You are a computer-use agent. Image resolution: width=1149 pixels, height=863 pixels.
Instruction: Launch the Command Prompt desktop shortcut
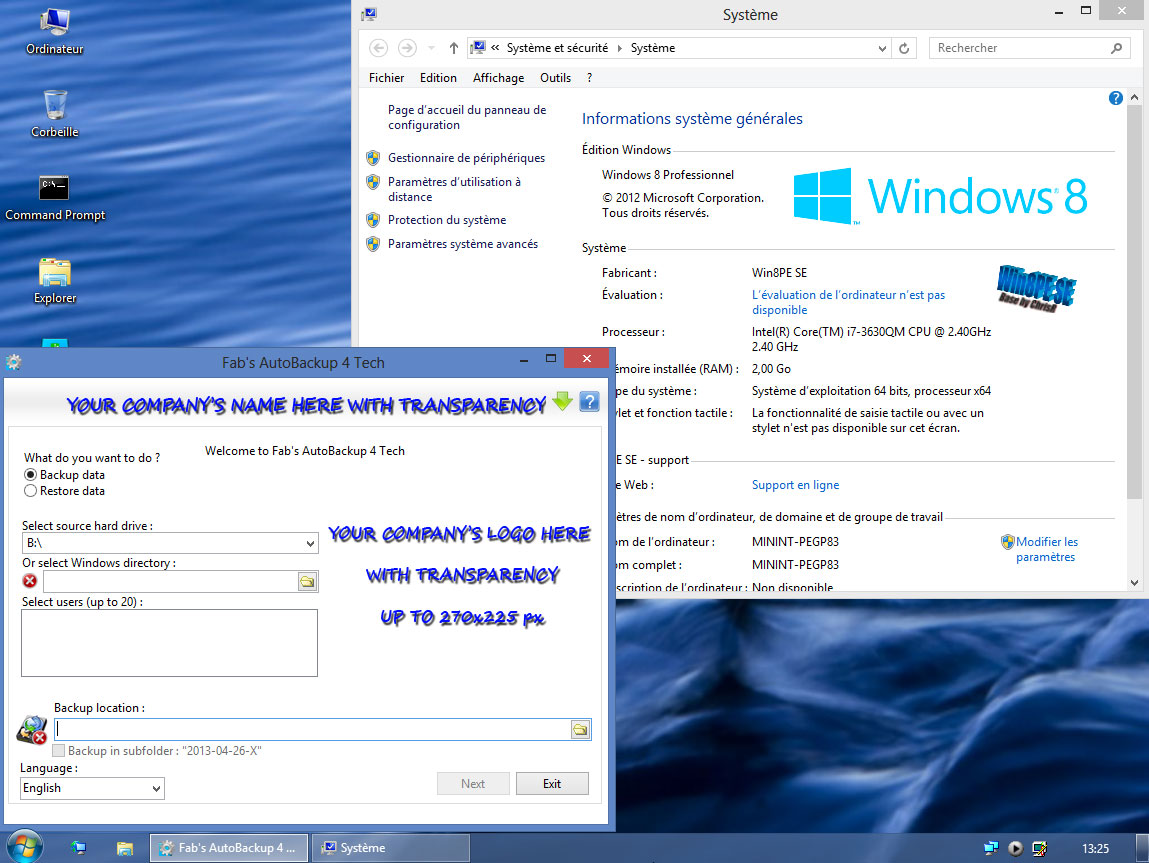point(55,197)
